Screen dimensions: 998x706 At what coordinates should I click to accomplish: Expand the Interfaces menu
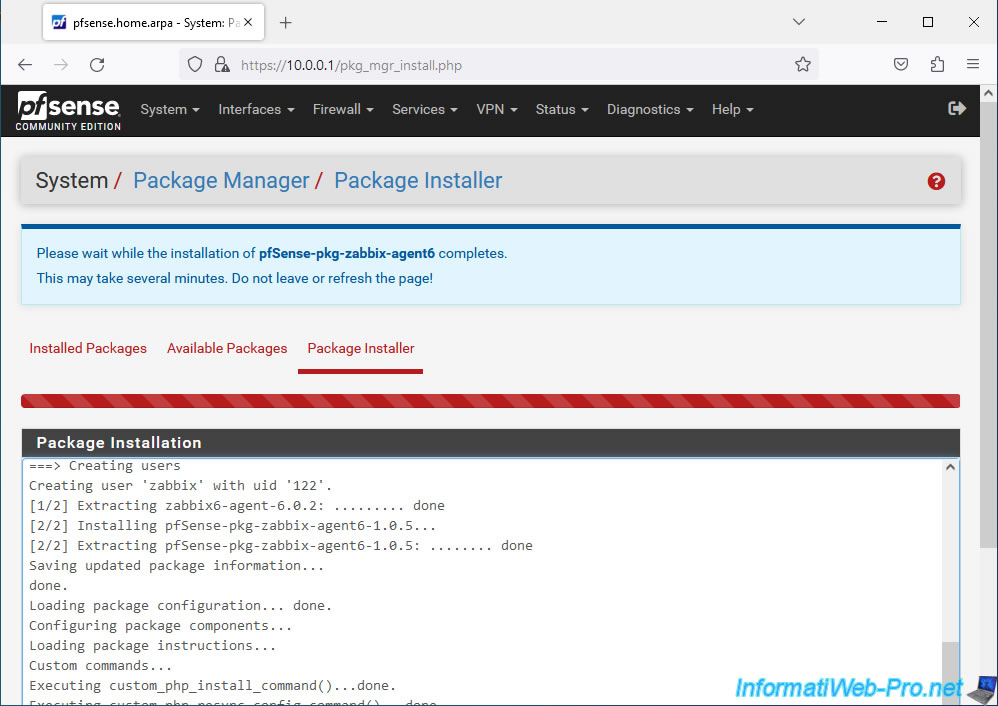pyautogui.click(x=256, y=109)
